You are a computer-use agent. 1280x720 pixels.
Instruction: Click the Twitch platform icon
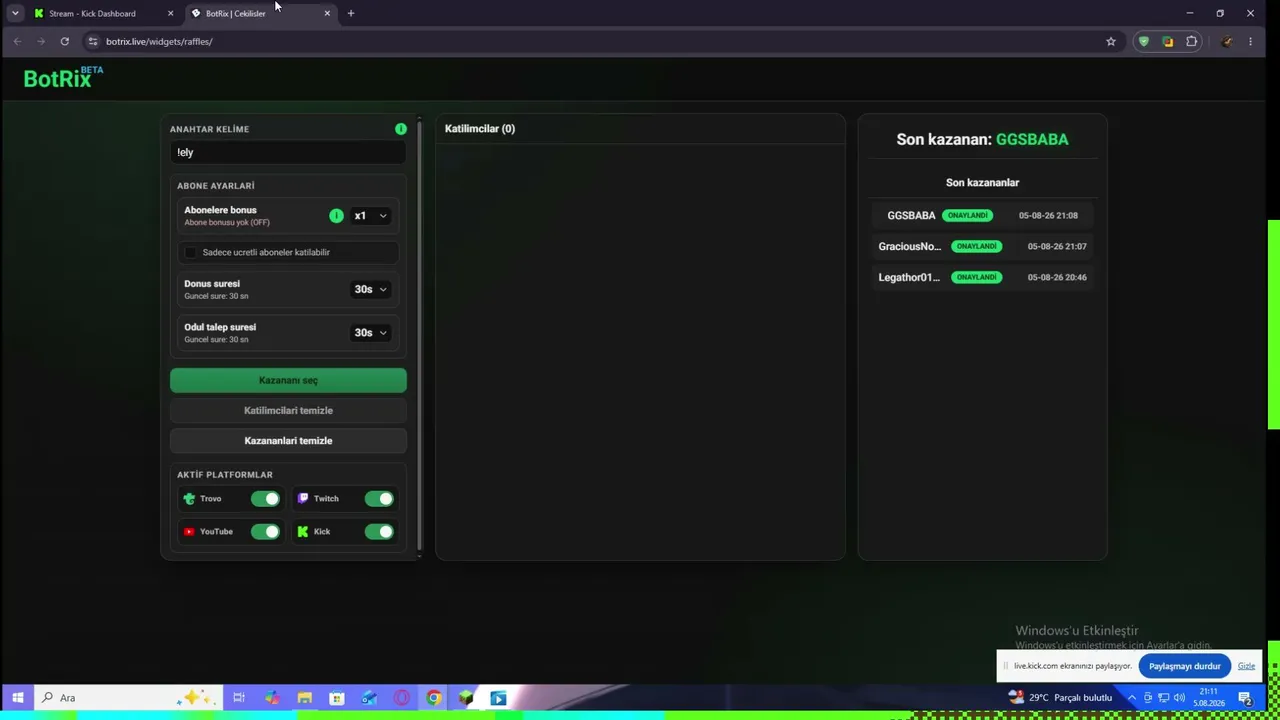[303, 499]
